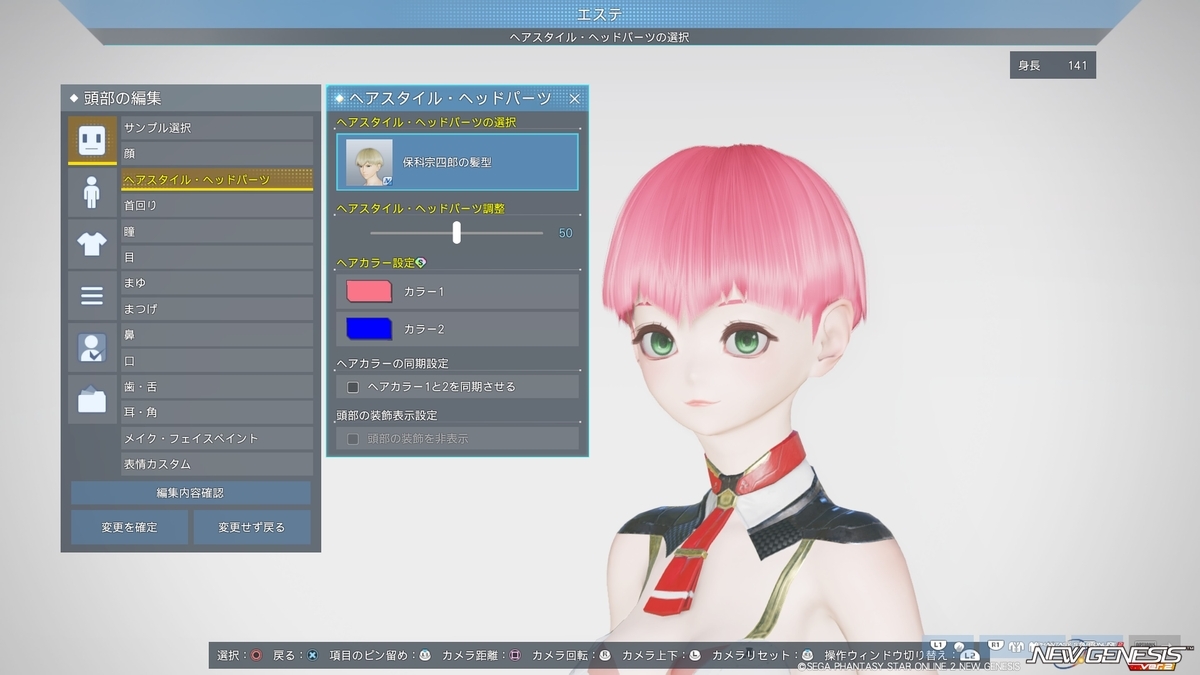Click ヘアスタイル・ヘッドパーツの選択 header bar text
The width and height of the screenshot is (1200, 675).
(600, 37)
